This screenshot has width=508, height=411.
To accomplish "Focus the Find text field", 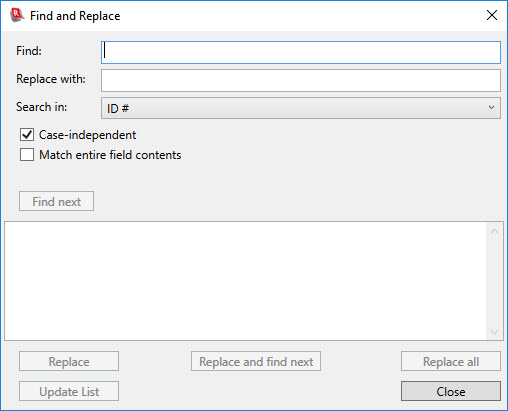I will (x=301, y=52).
